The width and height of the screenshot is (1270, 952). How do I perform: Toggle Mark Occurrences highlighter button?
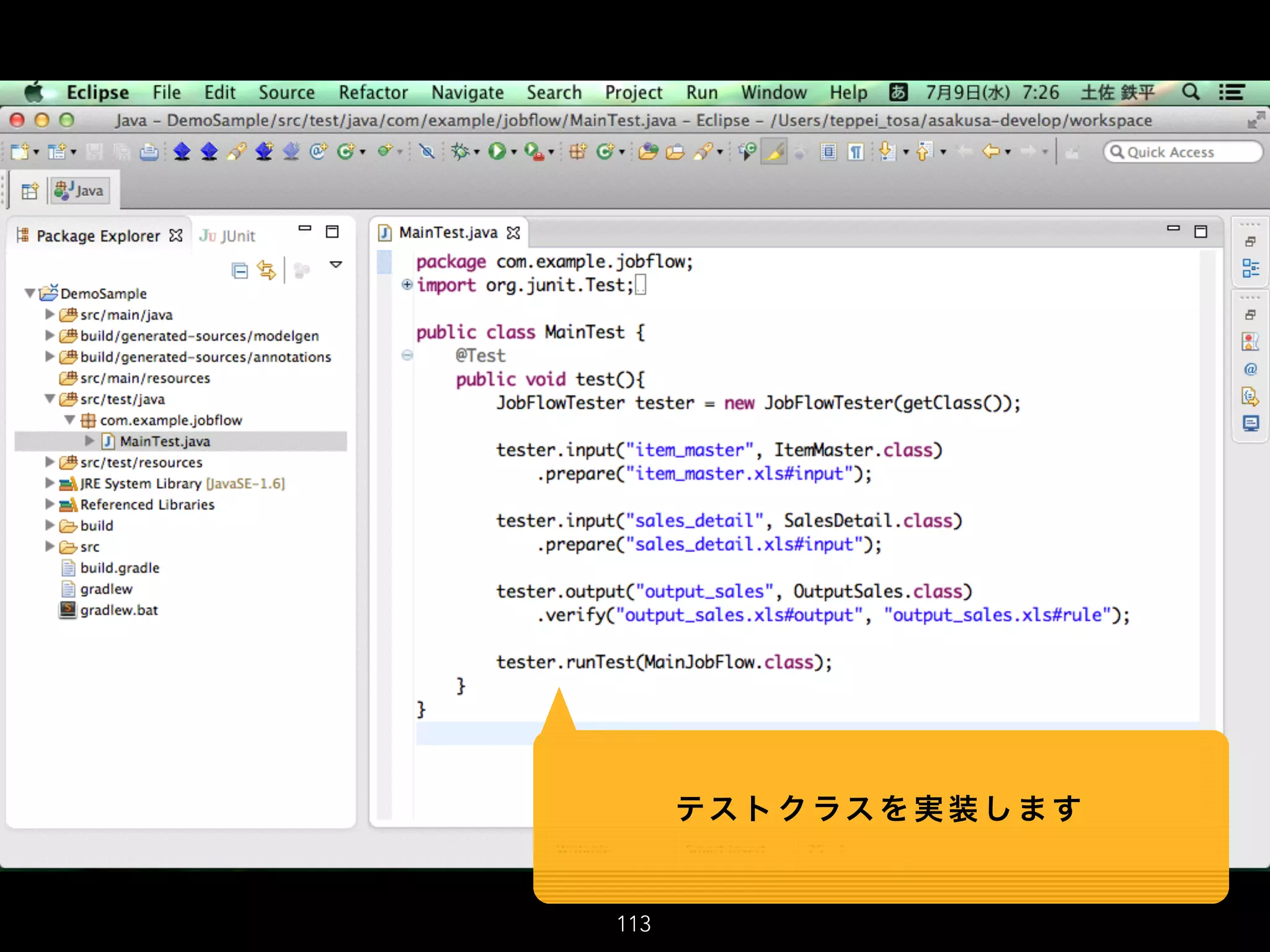(775, 151)
